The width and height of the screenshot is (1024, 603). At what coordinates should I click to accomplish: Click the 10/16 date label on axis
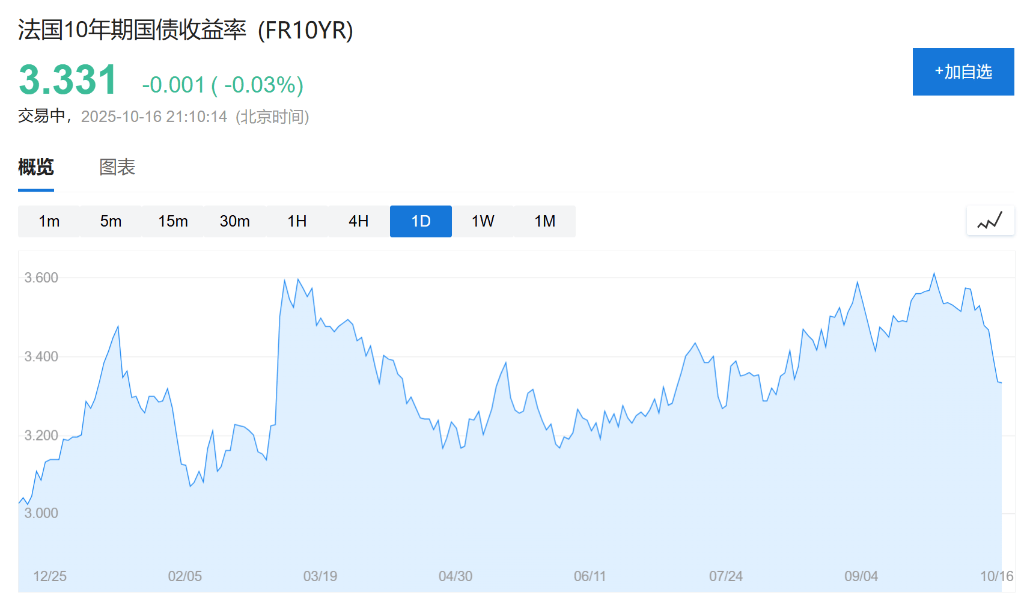tap(996, 576)
